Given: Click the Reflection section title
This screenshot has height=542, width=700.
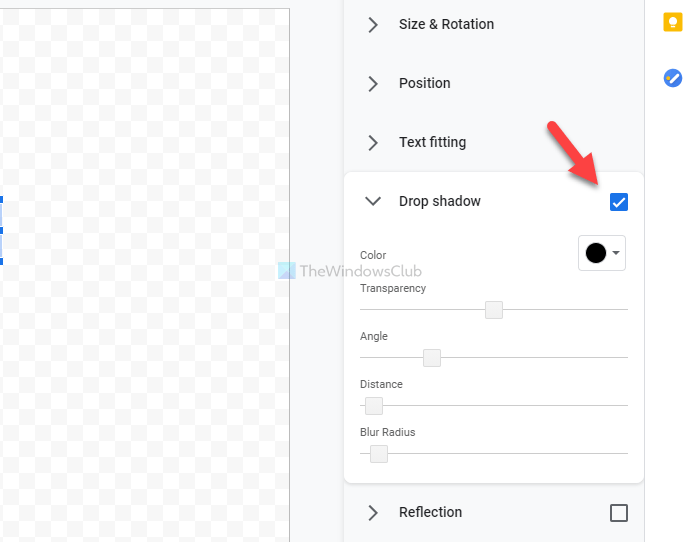Looking at the screenshot, I should point(430,513).
